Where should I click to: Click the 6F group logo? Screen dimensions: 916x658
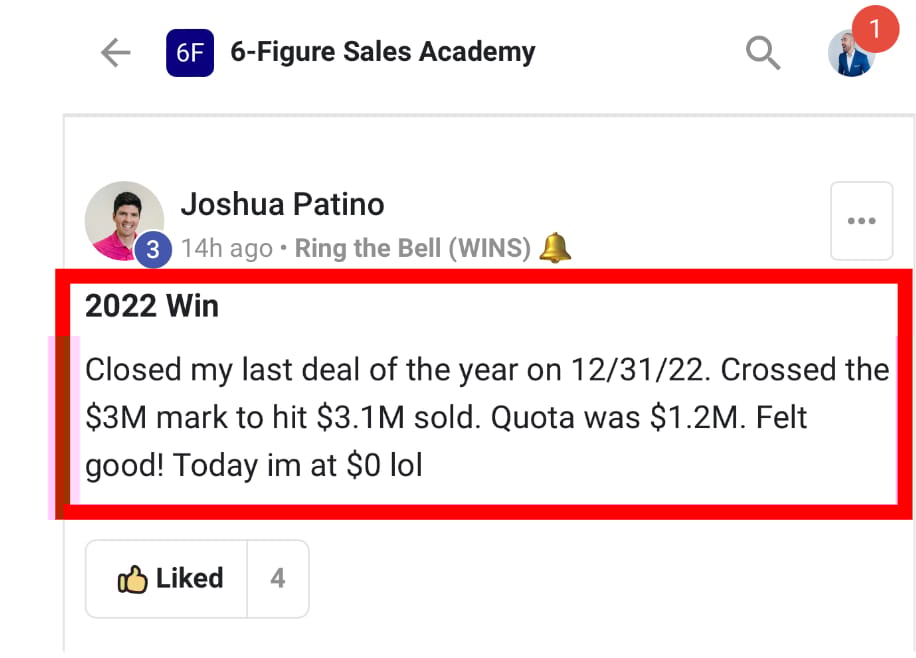(x=190, y=53)
